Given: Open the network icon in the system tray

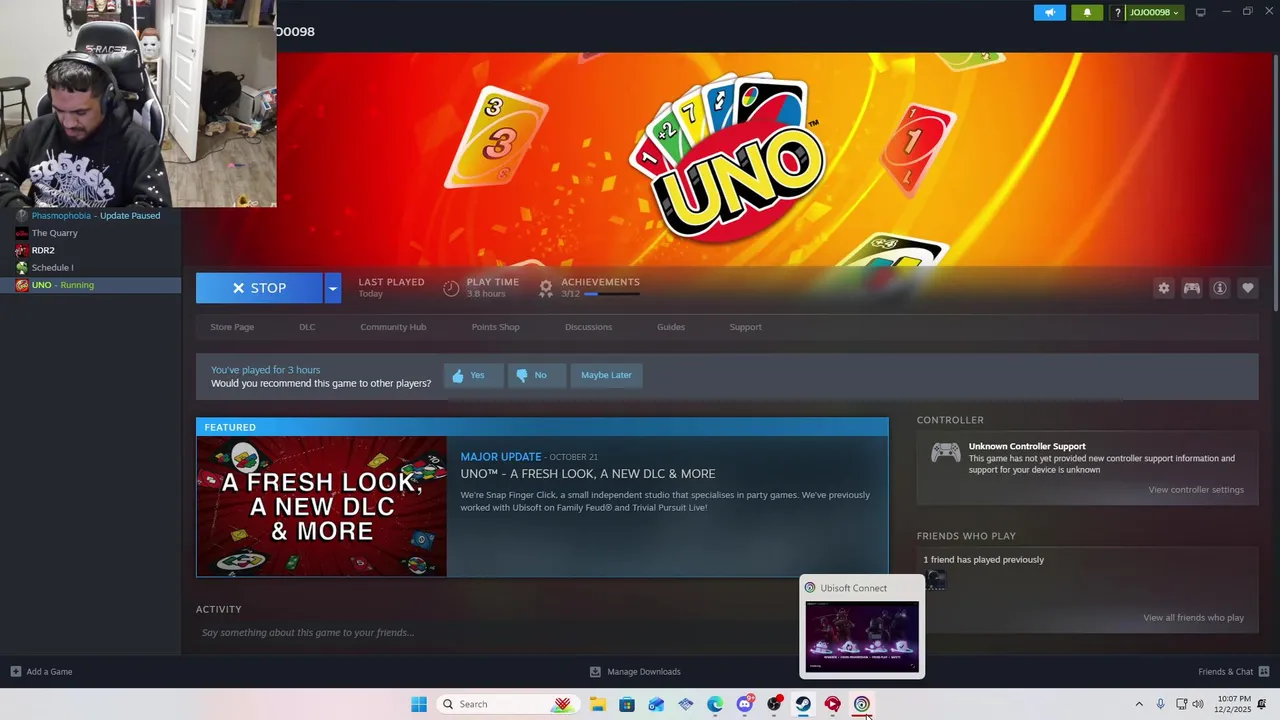Looking at the screenshot, I should pos(1182,704).
